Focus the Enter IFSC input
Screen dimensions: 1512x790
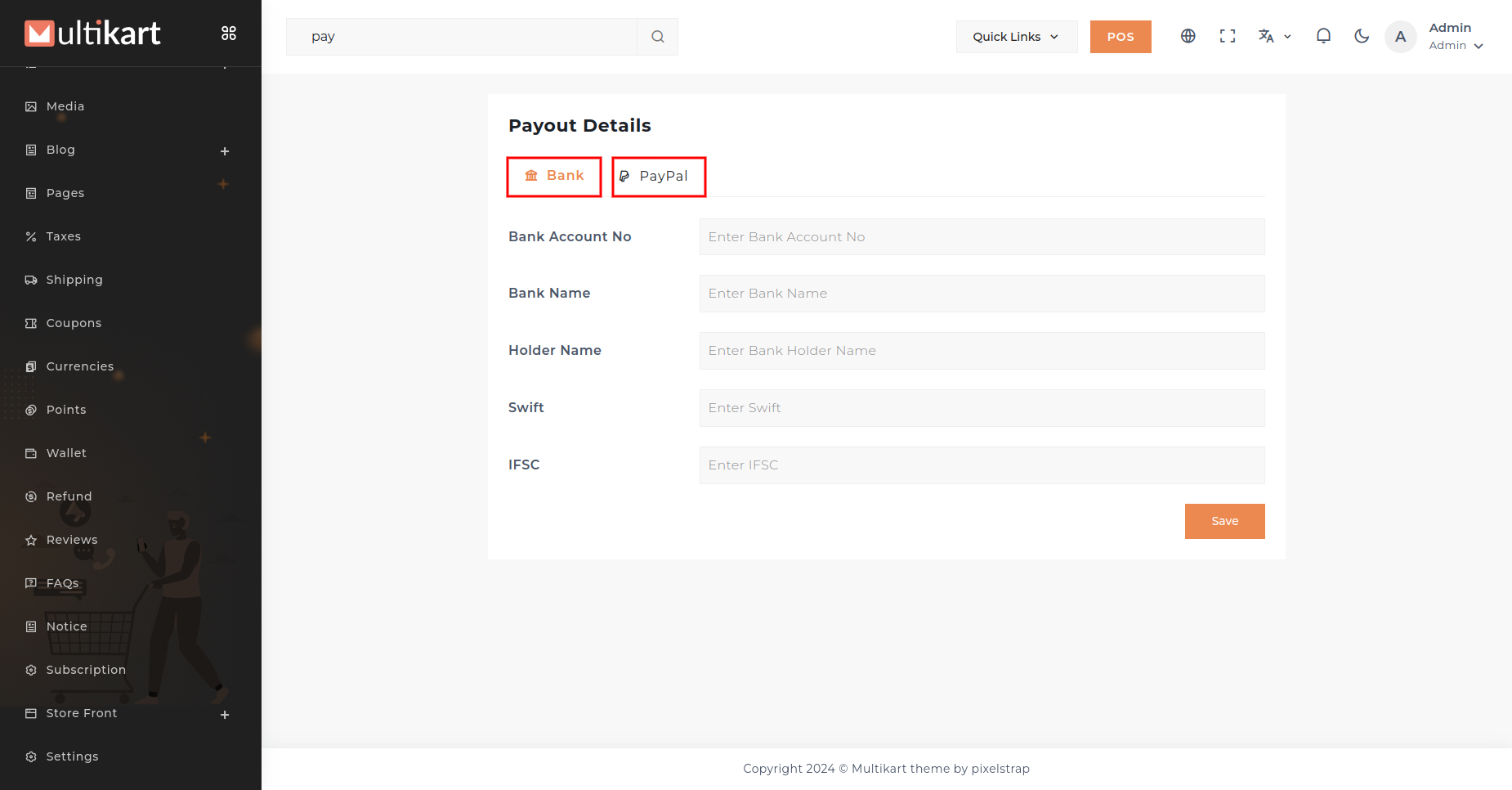[x=982, y=465]
